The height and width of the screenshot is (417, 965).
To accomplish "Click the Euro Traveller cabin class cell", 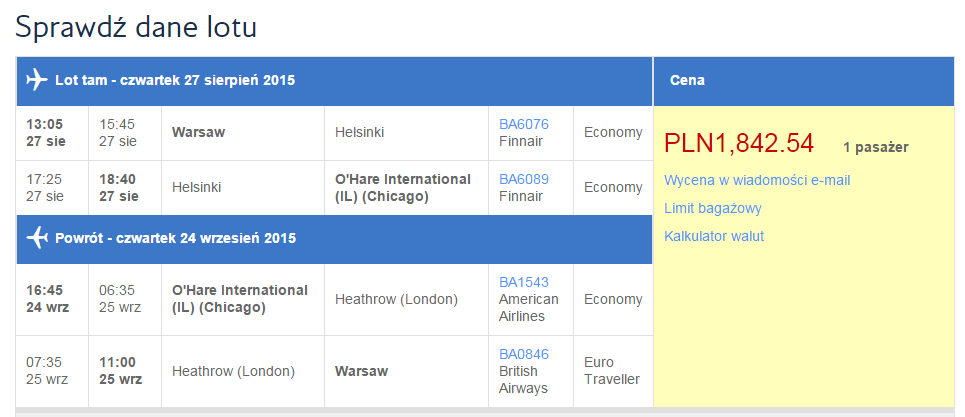I will click(x=613, y=371).
